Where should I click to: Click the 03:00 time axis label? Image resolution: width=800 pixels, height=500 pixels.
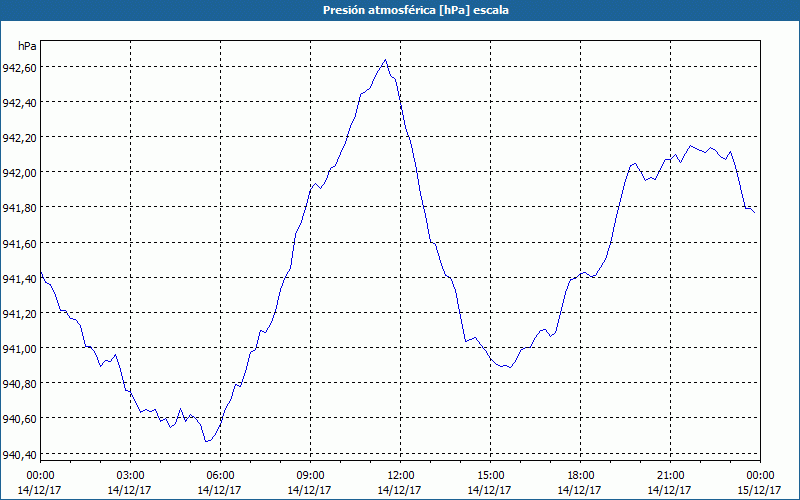pyautogui.click(x=131, y=476)
